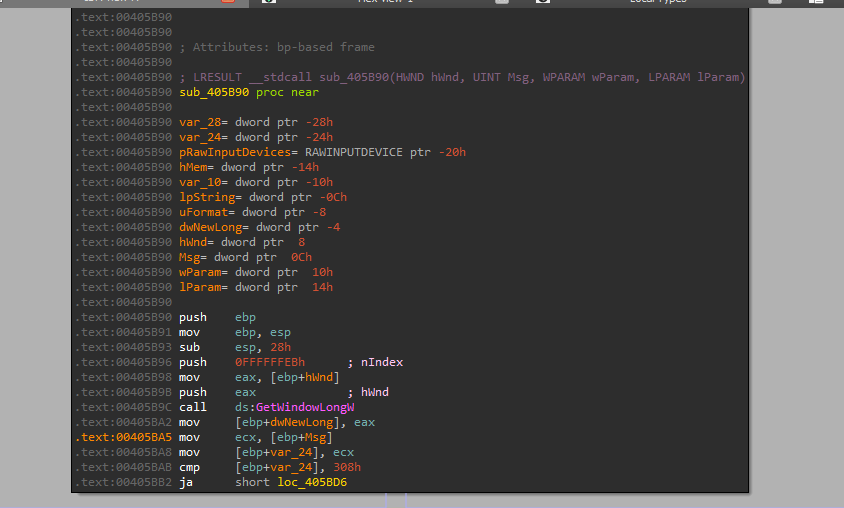Click the var_10 variable definition
Viewport: 844px width, 508px height.
coord(200,183)
